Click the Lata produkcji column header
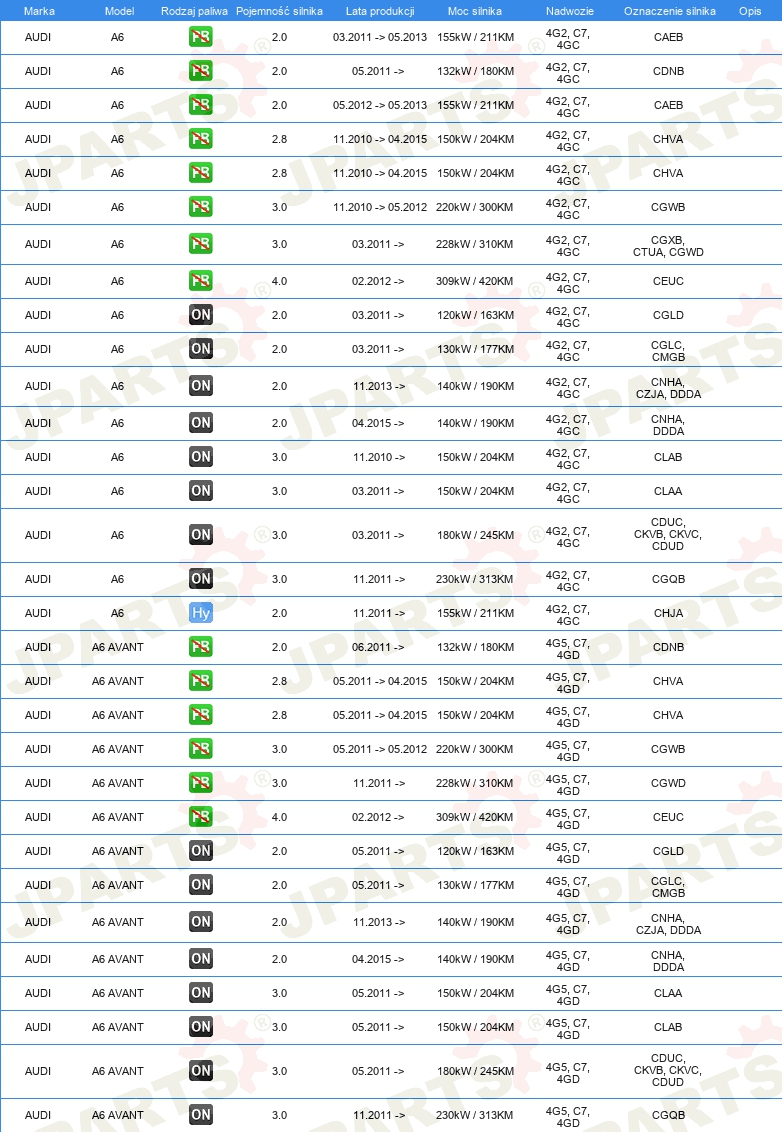This screenshot has height=1132, width=782. coord(380,11)
